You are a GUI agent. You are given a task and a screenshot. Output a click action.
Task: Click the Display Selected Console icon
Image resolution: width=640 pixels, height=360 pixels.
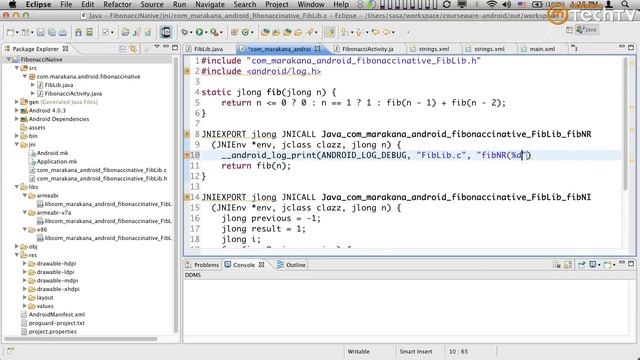593,265
